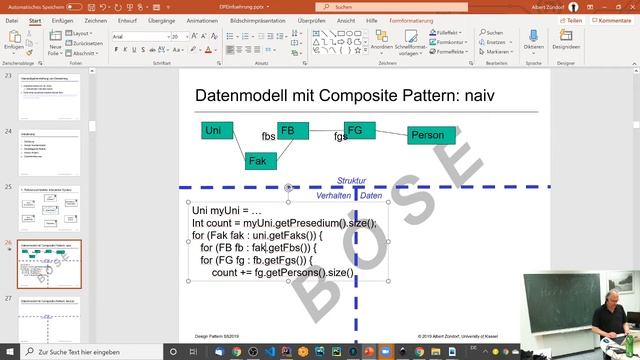
Task: Click the Kommentare button
Action: tap(611, 20)
